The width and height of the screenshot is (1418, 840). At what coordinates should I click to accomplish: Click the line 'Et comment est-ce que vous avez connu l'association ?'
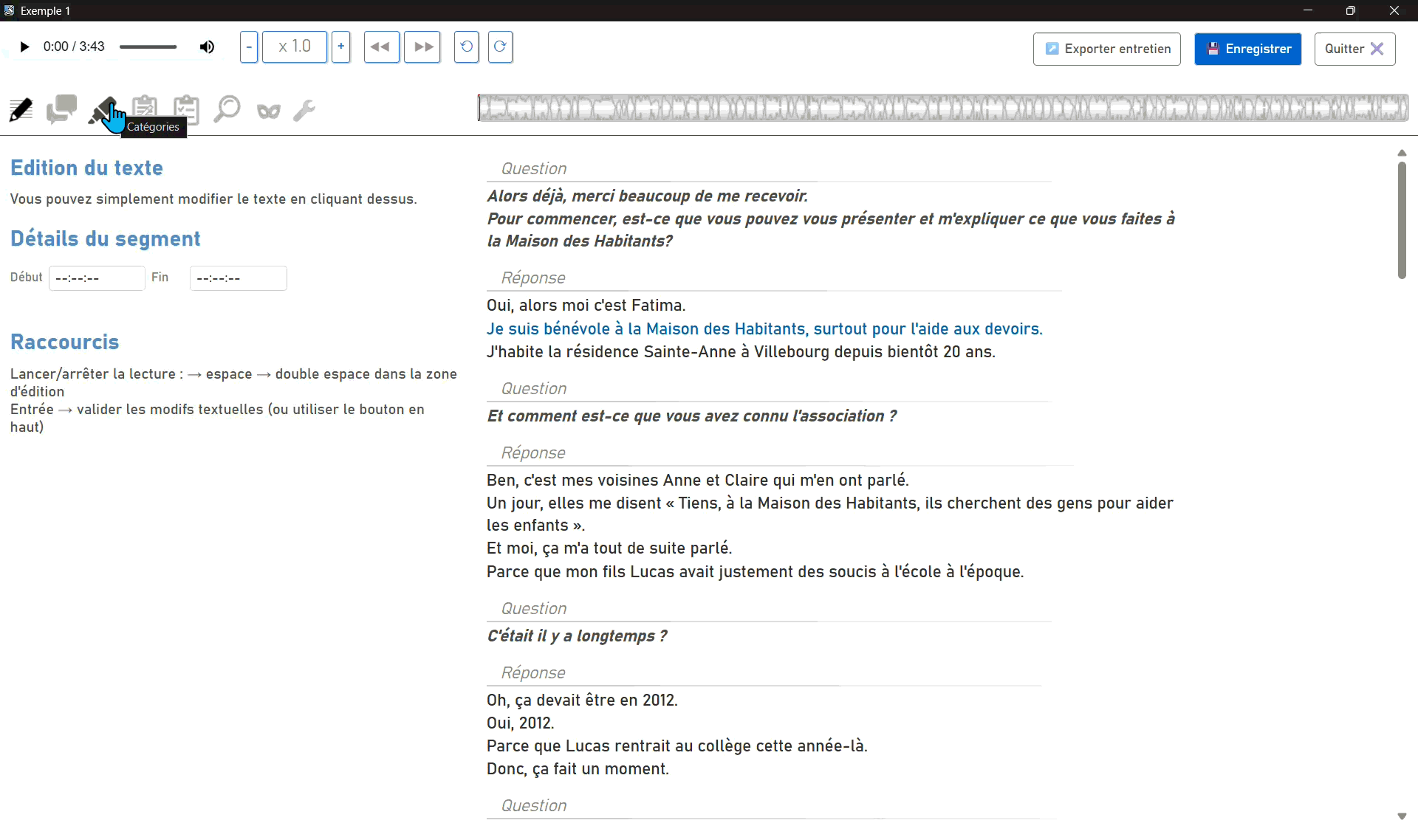692,416
